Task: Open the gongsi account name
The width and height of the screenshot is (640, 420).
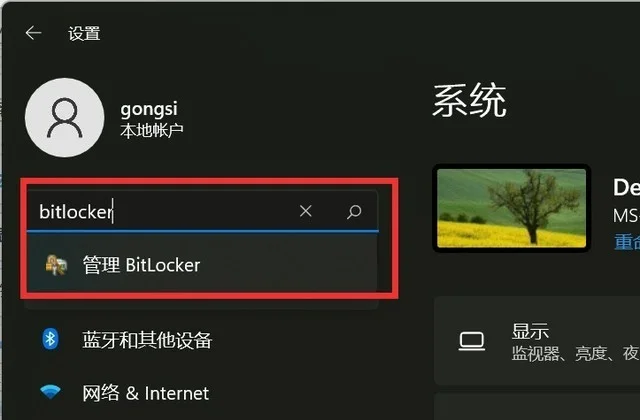Action: pos(149,109)
